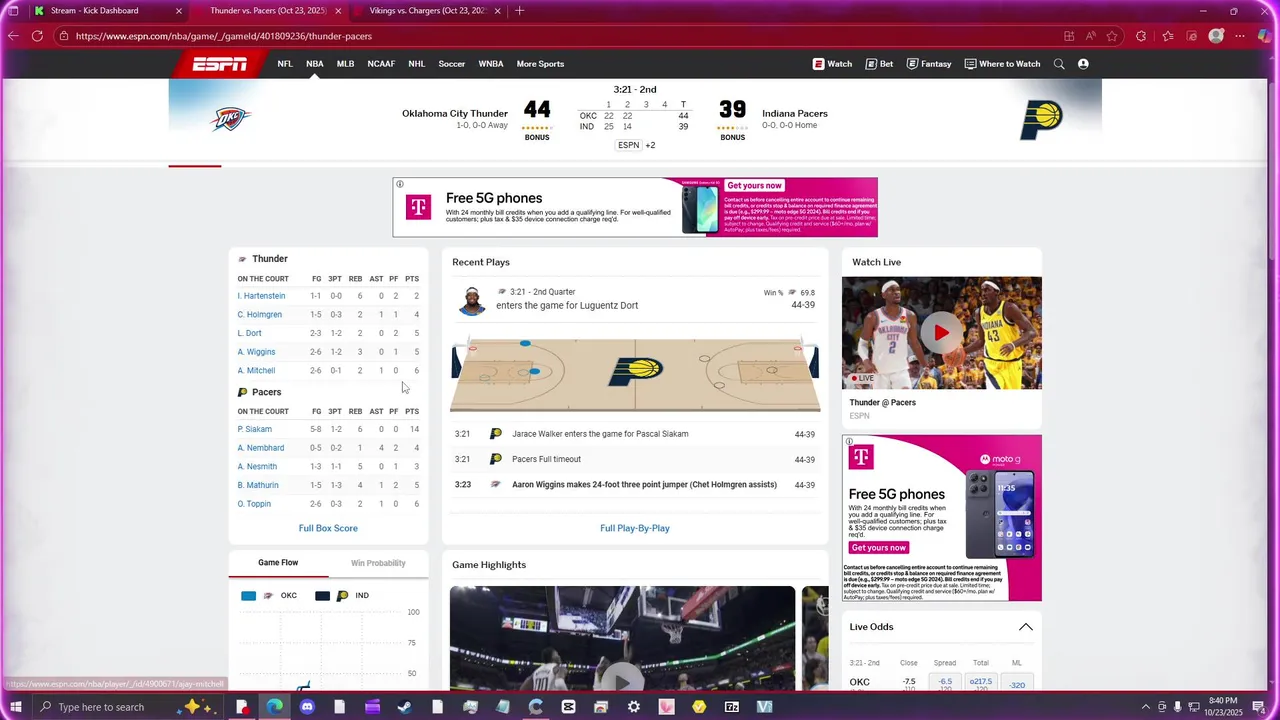Click the OKC spread -6.5 odds cell
This screenshot has width=1280, height=720.
coord(945,683)
